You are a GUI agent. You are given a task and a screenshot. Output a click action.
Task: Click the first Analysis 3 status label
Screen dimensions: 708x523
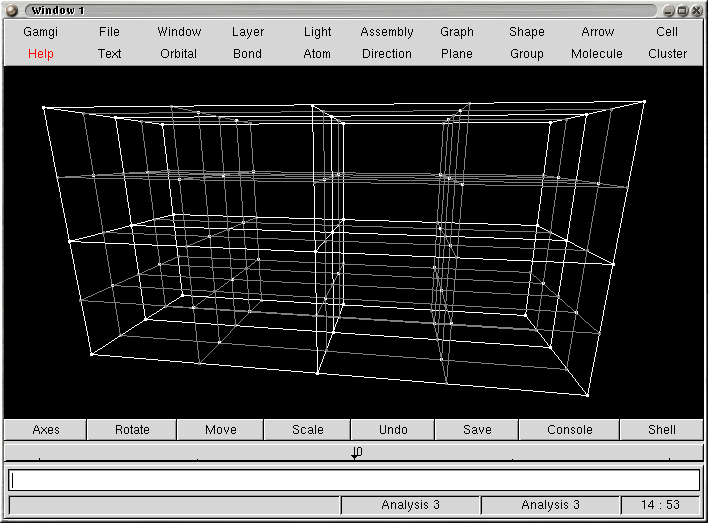(x=410, y=505)
